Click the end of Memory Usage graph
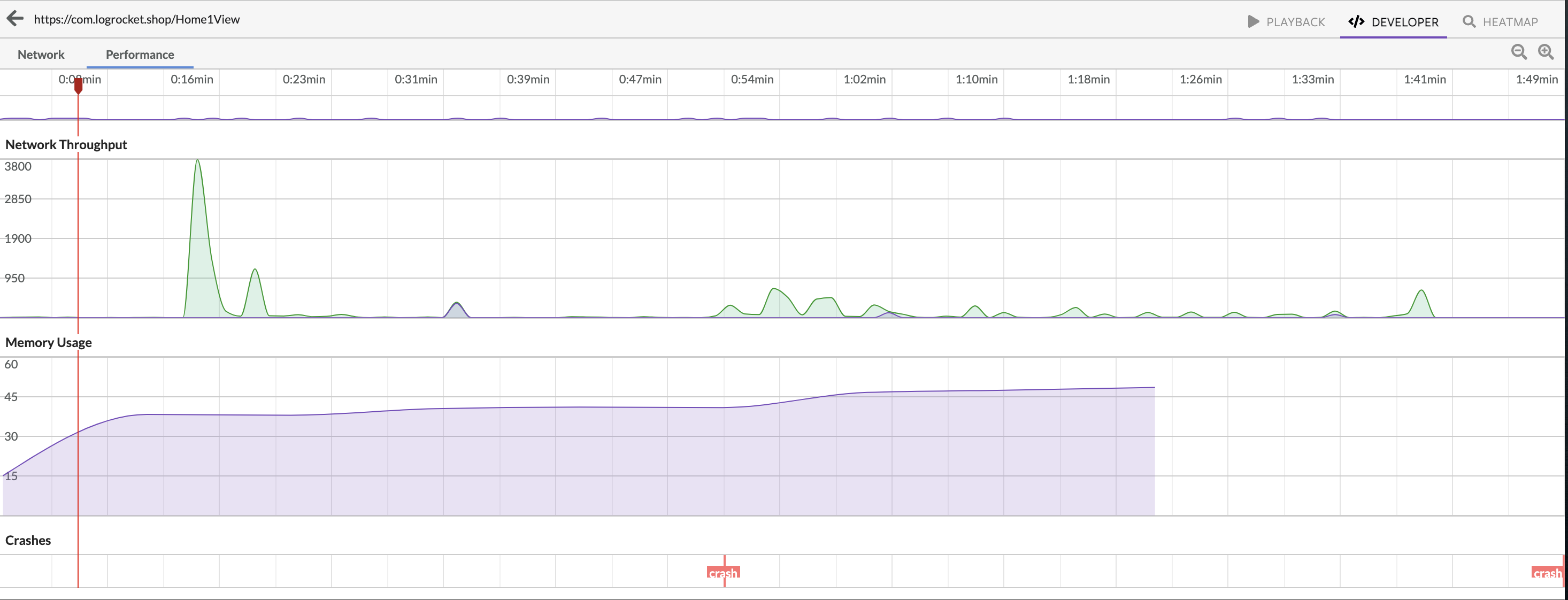 pyautogui.click(x=1154, y=388)
